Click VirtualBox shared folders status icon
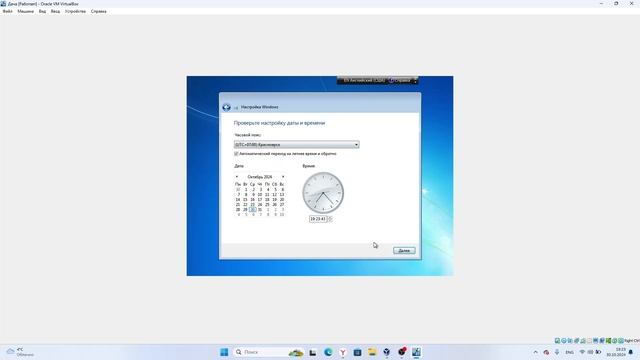 [589, 340]
